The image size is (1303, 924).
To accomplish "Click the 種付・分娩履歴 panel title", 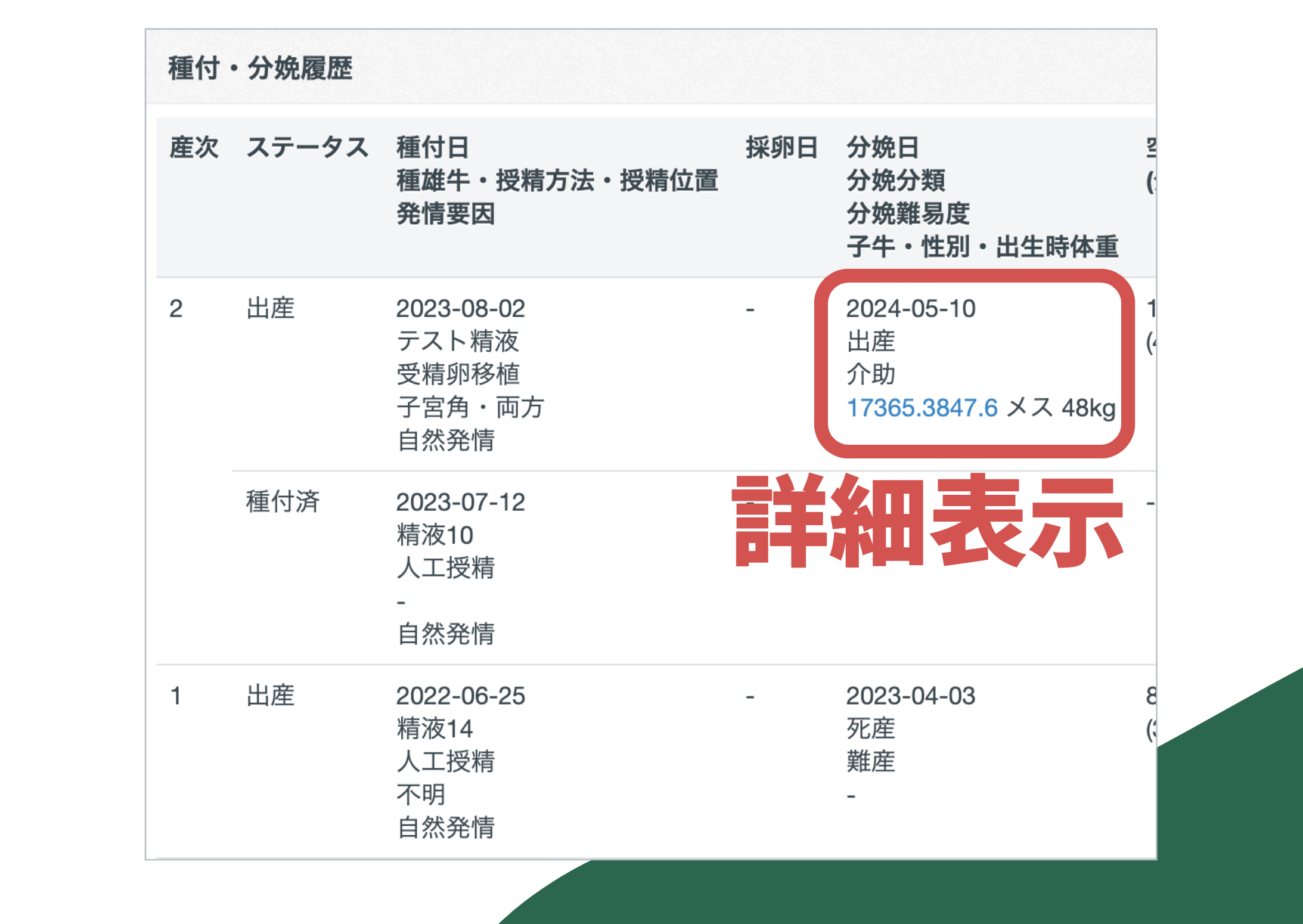I will click(260, 68).
